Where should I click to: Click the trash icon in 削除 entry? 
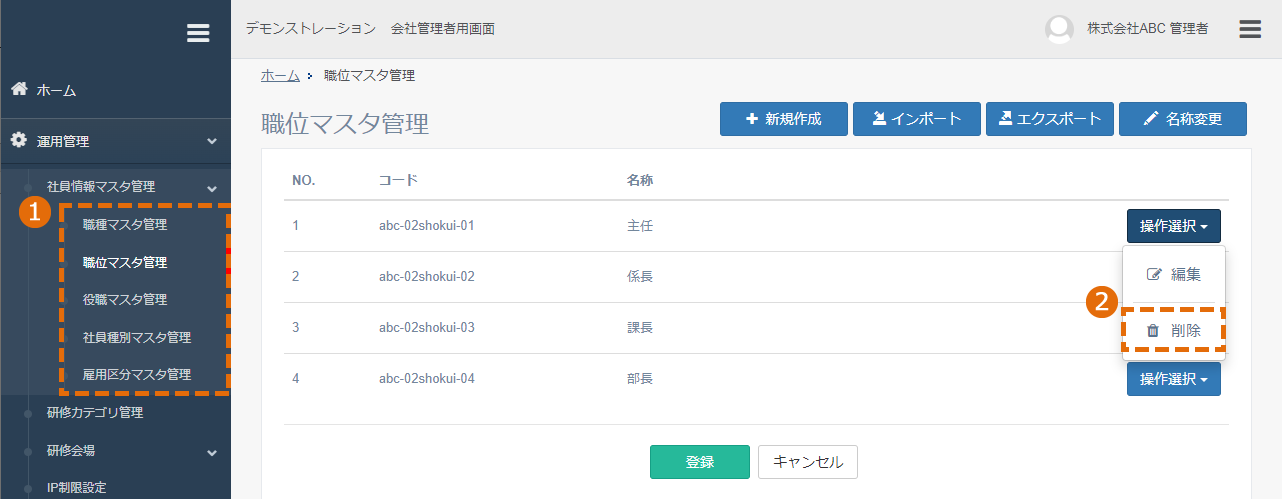tap(1152, 330)
